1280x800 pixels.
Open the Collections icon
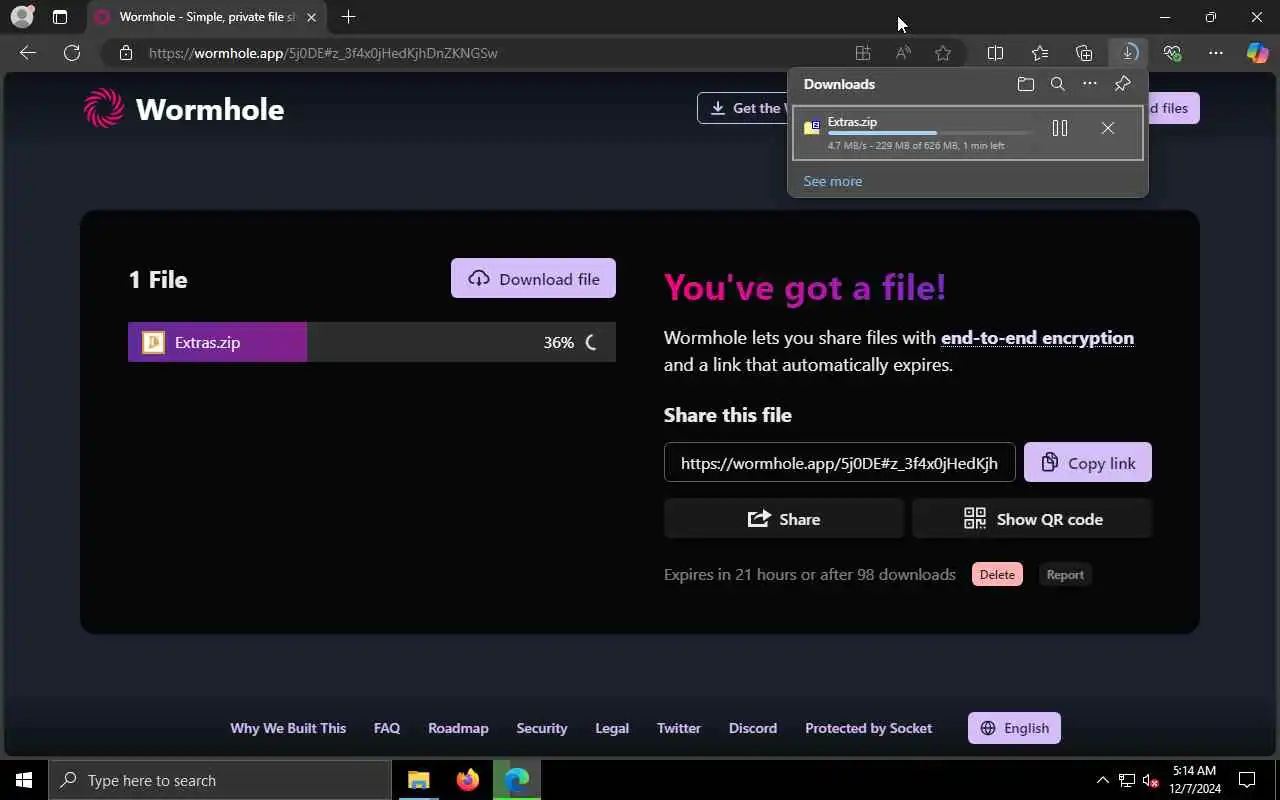click(1084, 53)
